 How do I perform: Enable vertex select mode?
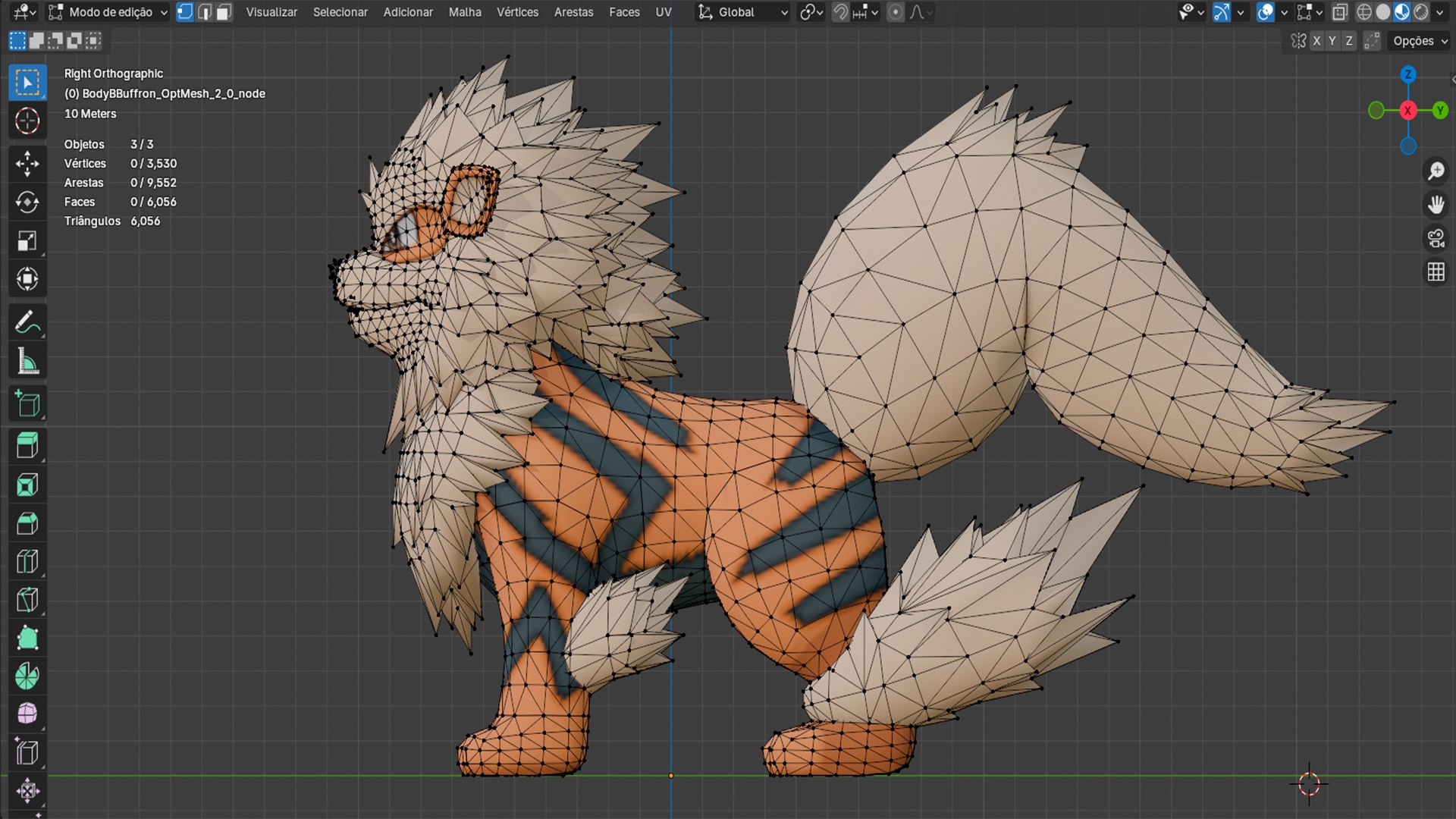point(185,12)
